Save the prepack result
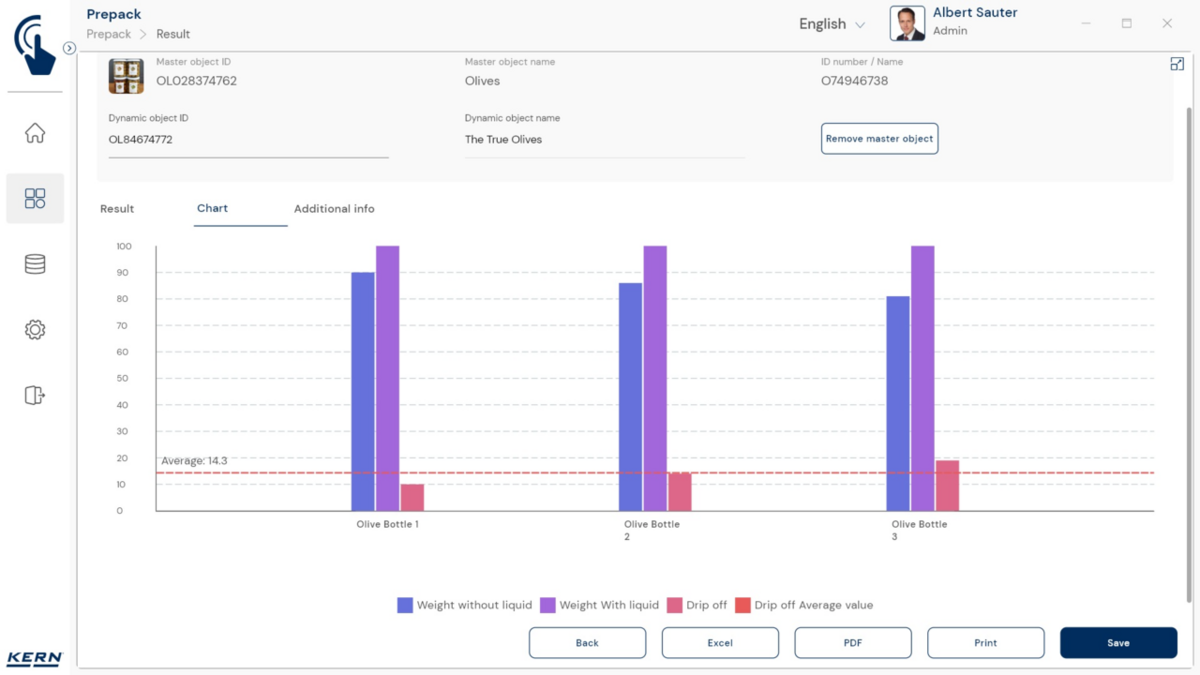 pos(1118,643)
